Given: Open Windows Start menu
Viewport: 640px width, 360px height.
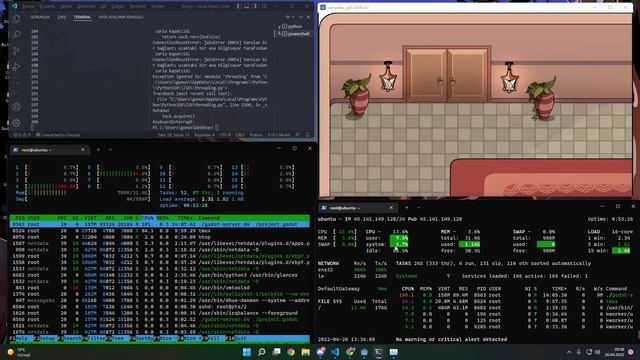Looking at the screenshot, I should 247,352.
